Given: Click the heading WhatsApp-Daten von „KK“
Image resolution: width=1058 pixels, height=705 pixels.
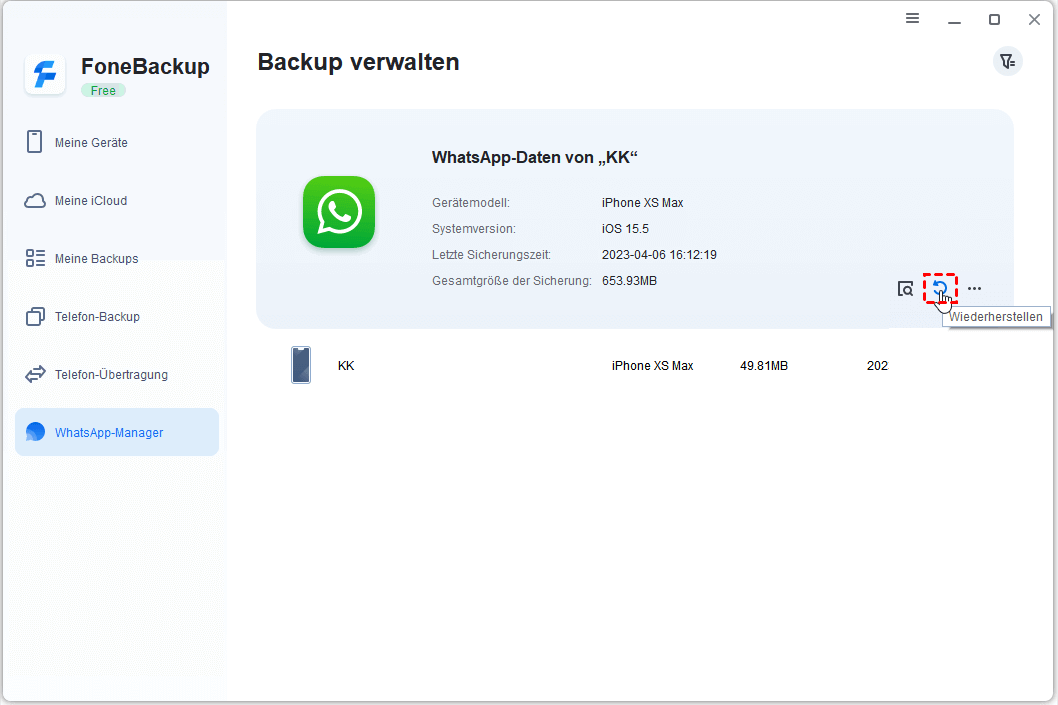Looking at the screenshot, I should tap(534, 157).
